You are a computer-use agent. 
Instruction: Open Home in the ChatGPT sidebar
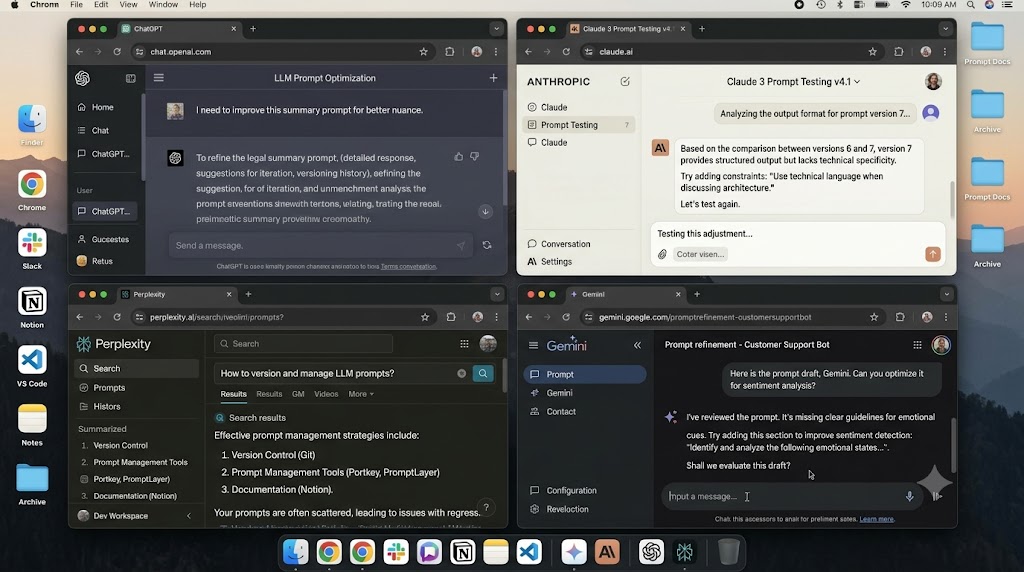(x=103, y=107)
